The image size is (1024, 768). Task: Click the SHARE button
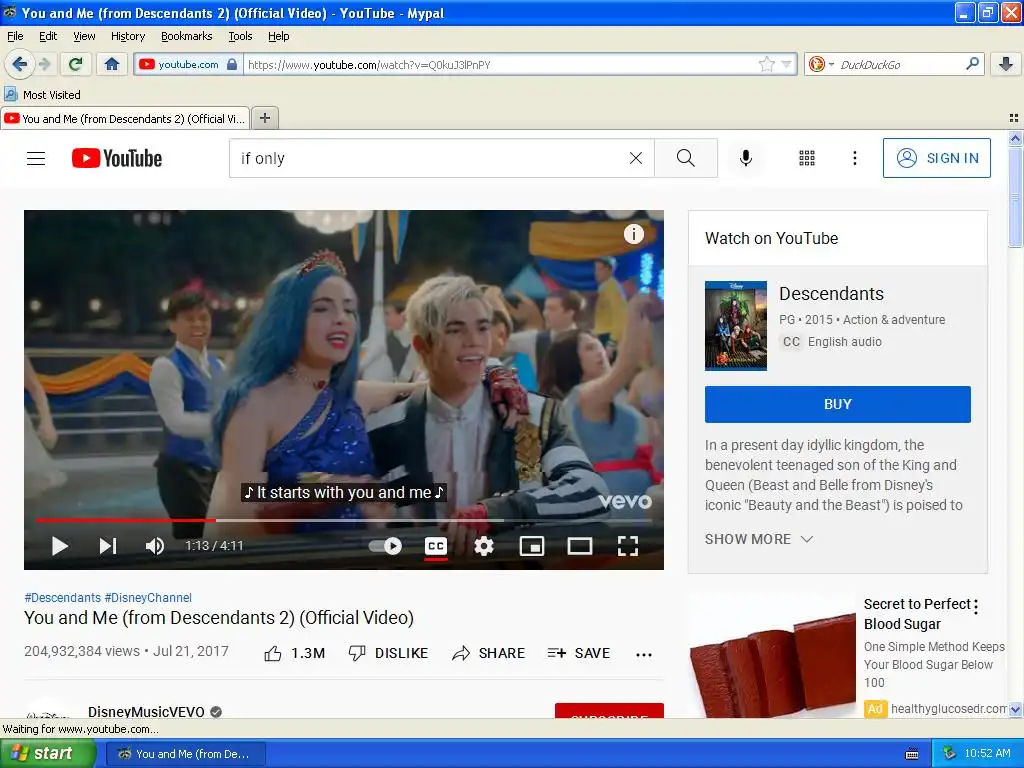(488, 654)
